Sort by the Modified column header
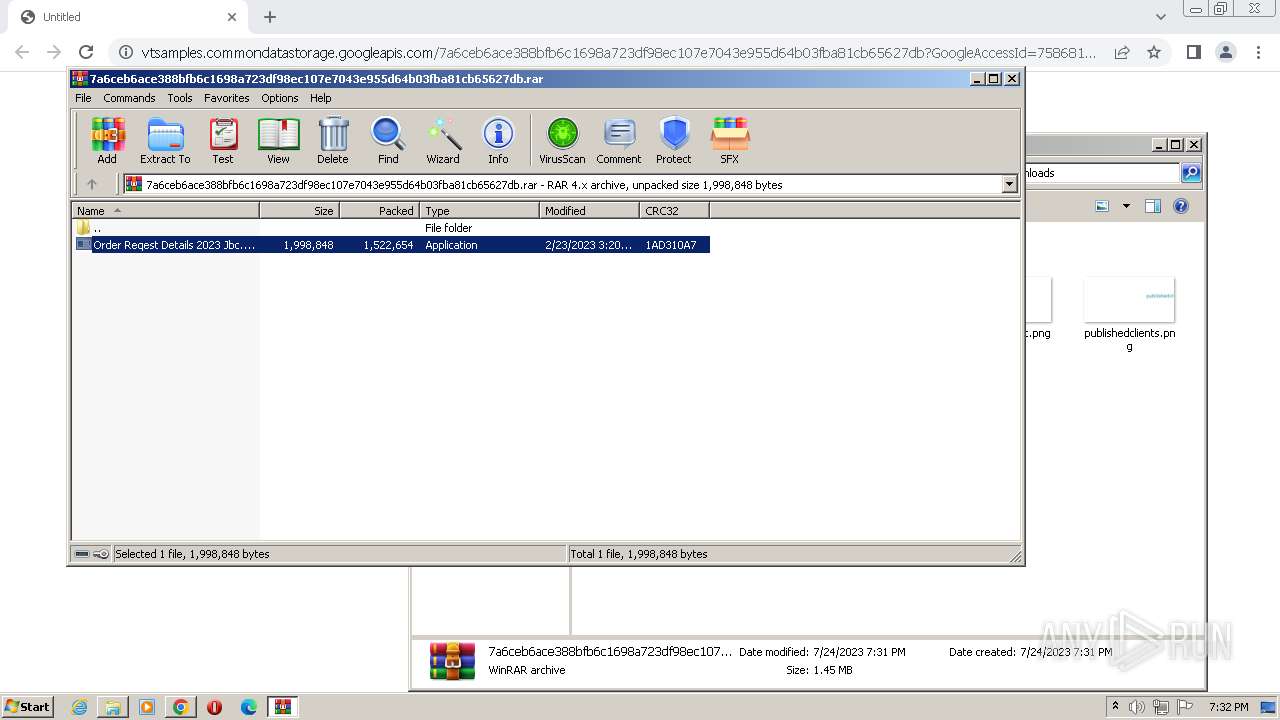Viewport: 1280px width, 720px height. [x=590, y=210]
